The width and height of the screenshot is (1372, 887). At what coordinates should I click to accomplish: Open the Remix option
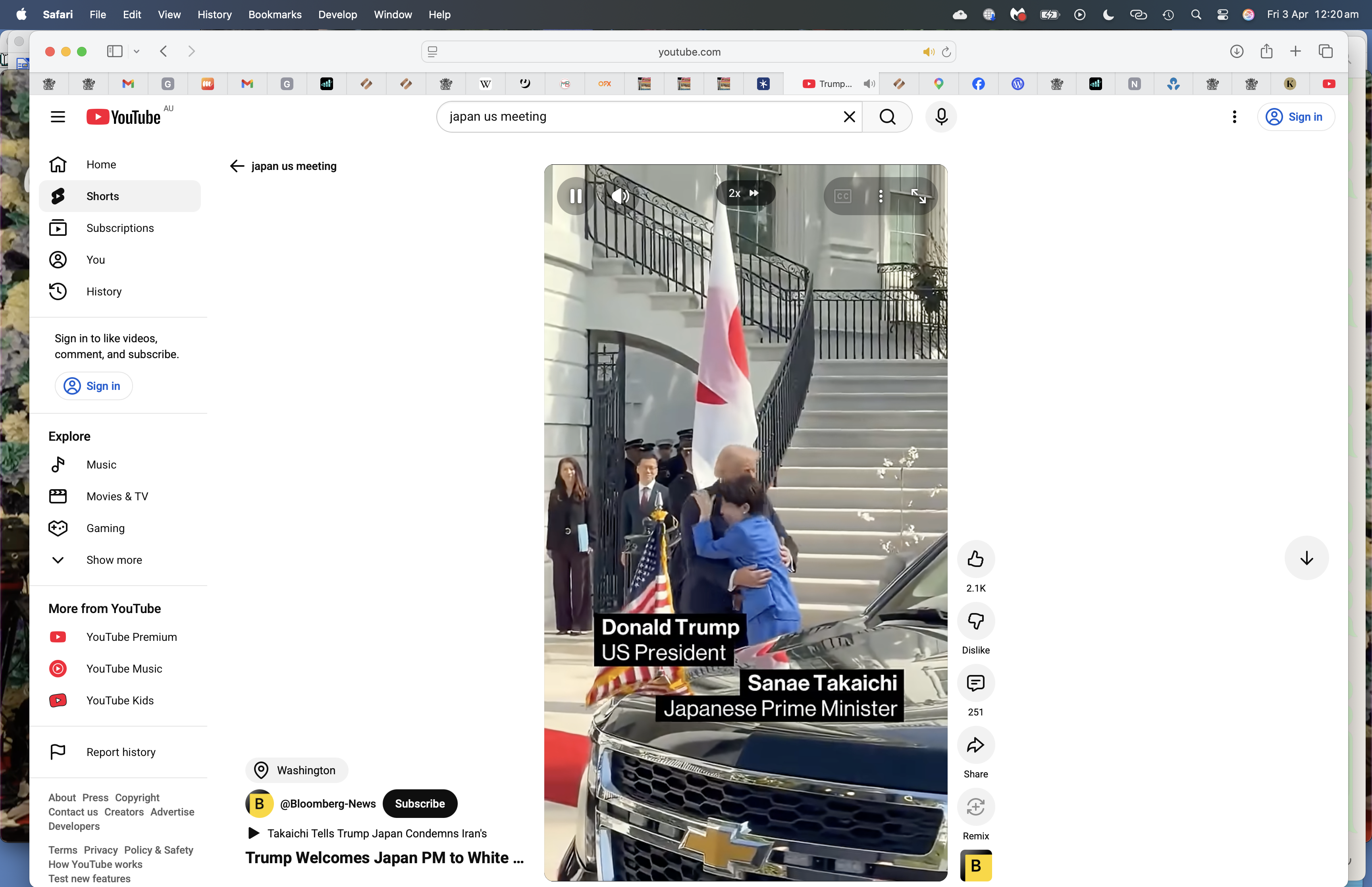[x=975, y=807]
